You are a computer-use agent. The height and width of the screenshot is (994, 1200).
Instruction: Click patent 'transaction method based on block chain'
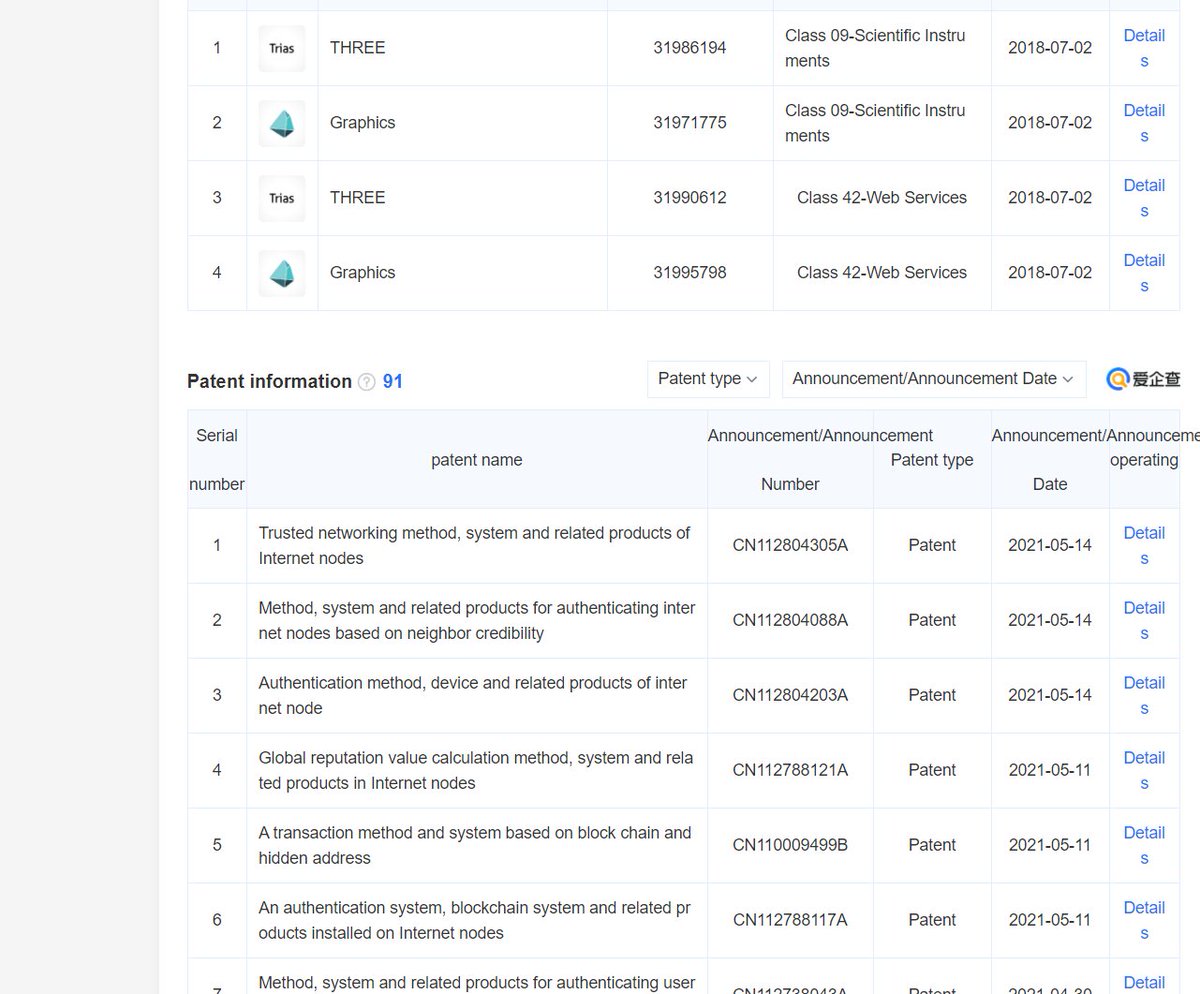[x=475, y=846]
